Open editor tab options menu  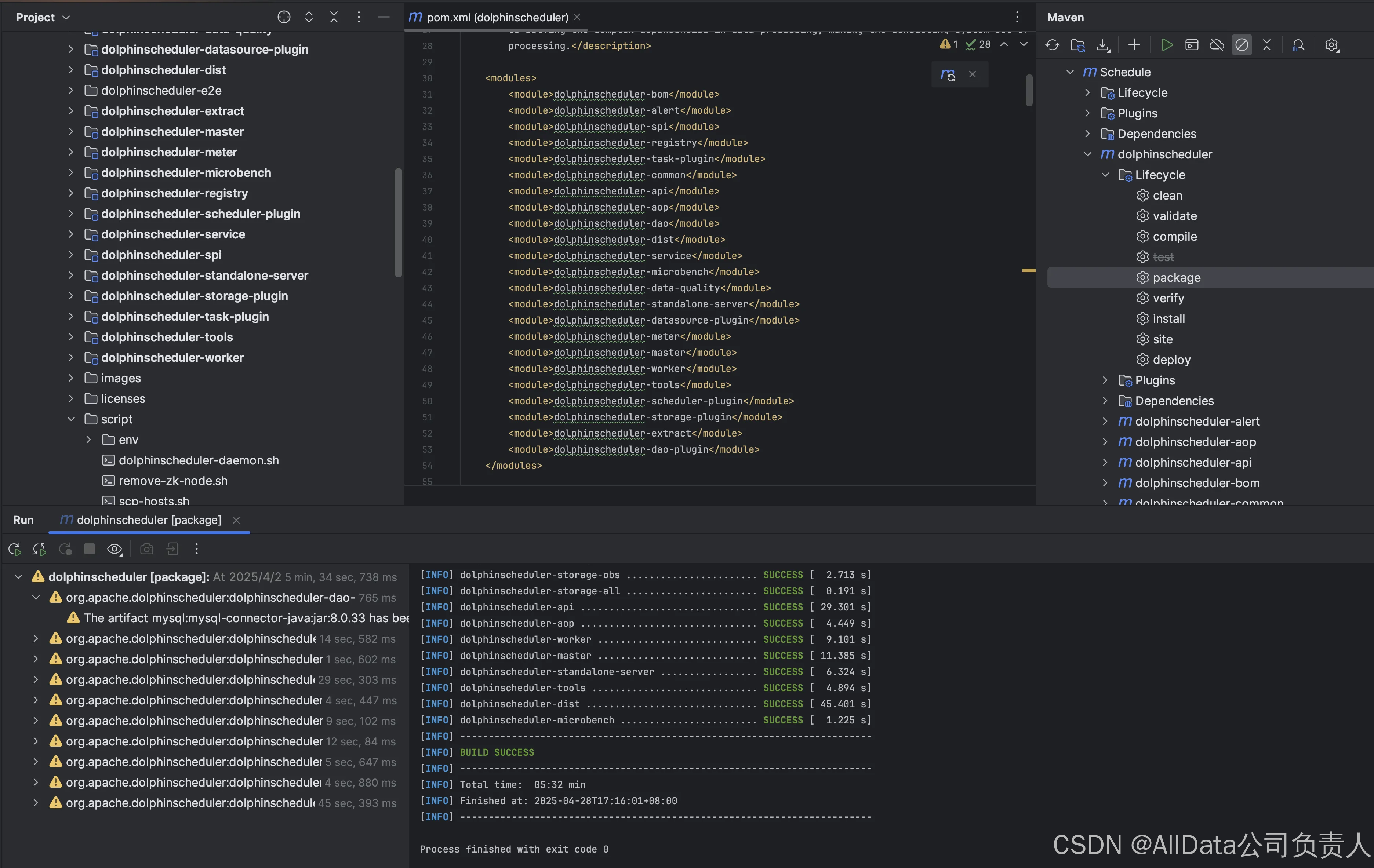click(1017, 17)
